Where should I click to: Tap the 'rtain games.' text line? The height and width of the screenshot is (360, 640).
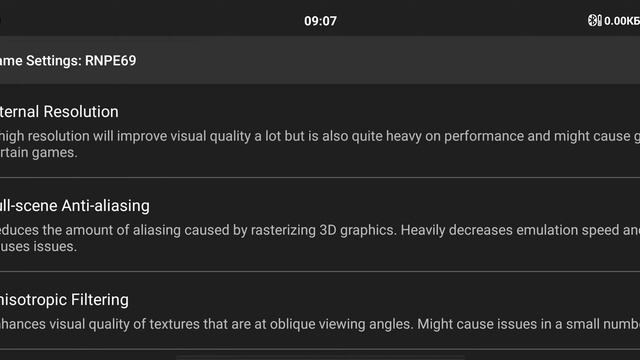click(39, 153)
